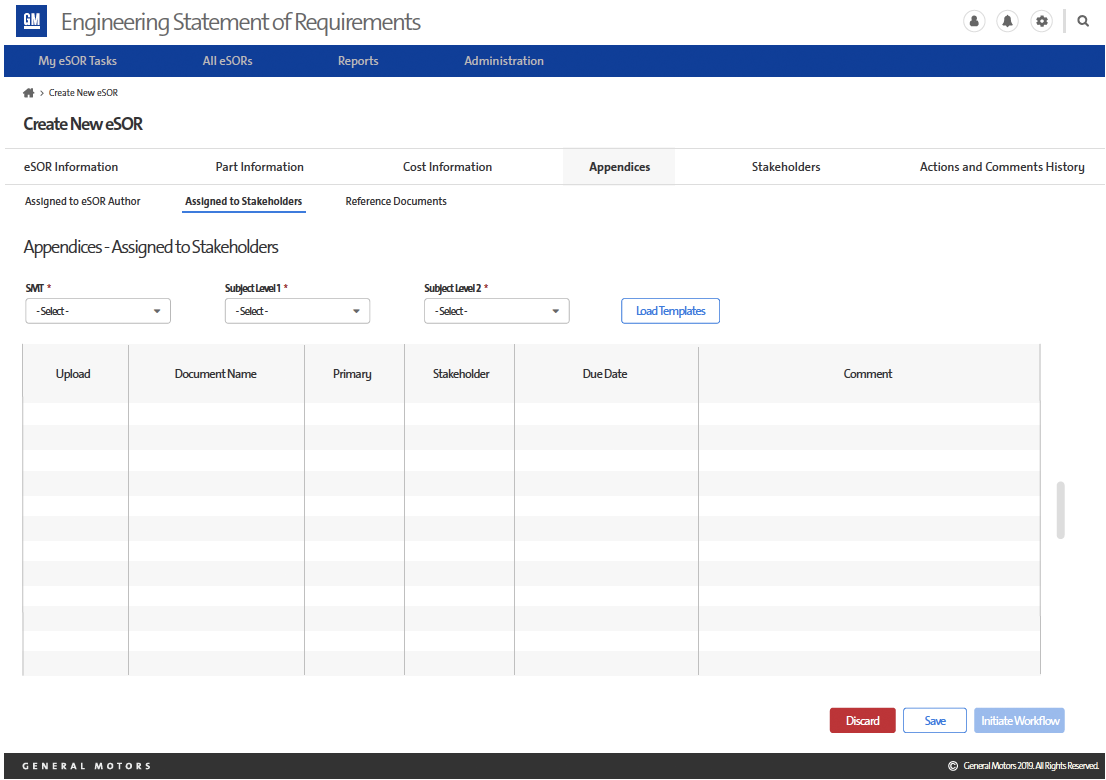The image size is (1106, 780).
Task: Open the My eSOR Tasks menu
Action: coord(78,61)
